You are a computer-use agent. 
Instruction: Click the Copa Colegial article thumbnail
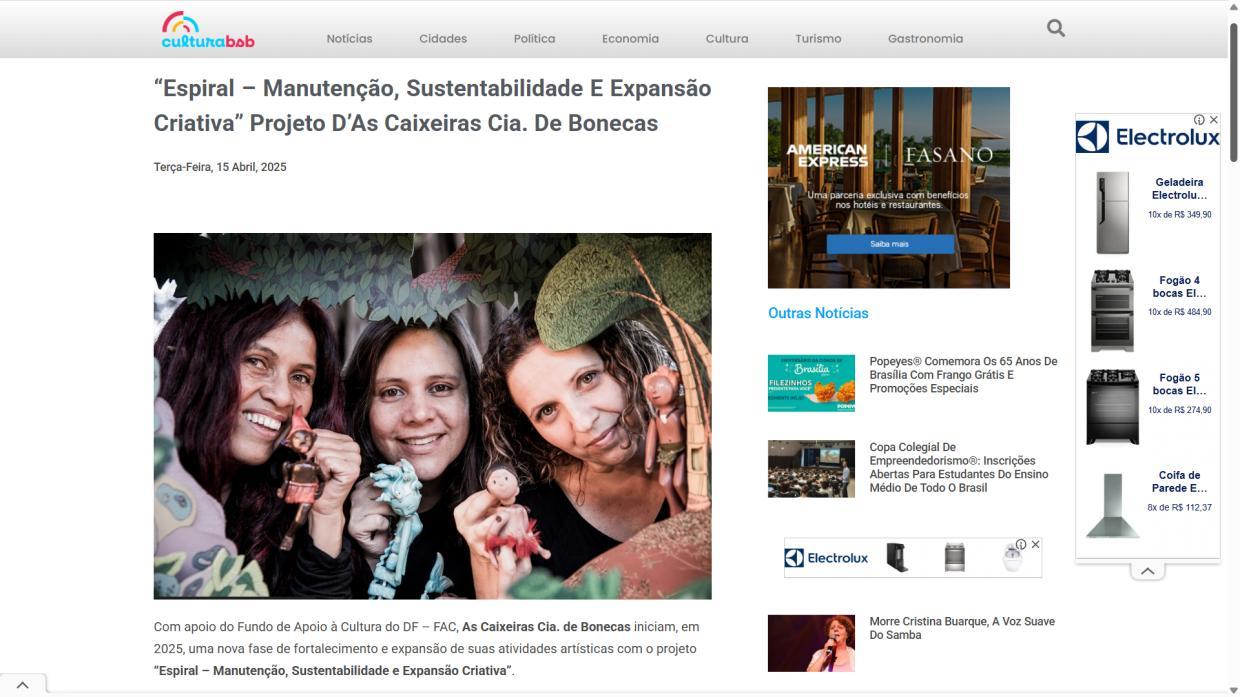pyautogui.click(x=811, y=469)
